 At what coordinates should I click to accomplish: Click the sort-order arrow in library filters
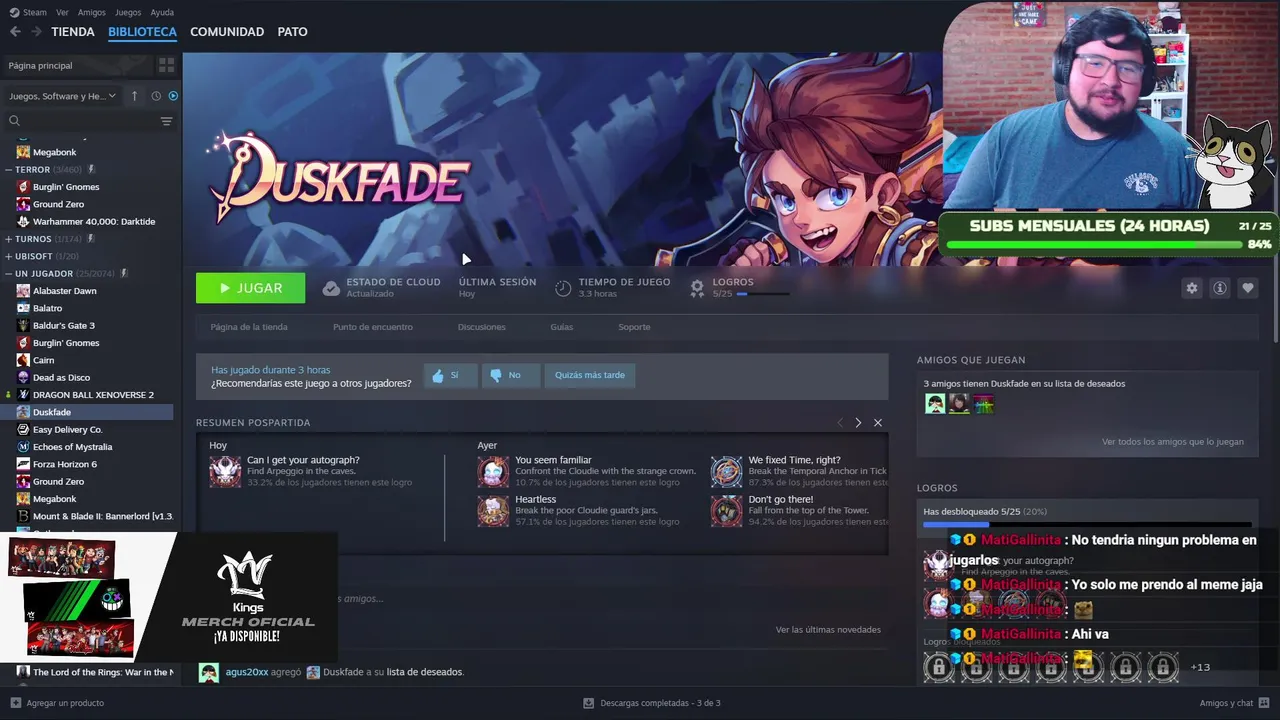pos(134,96)
